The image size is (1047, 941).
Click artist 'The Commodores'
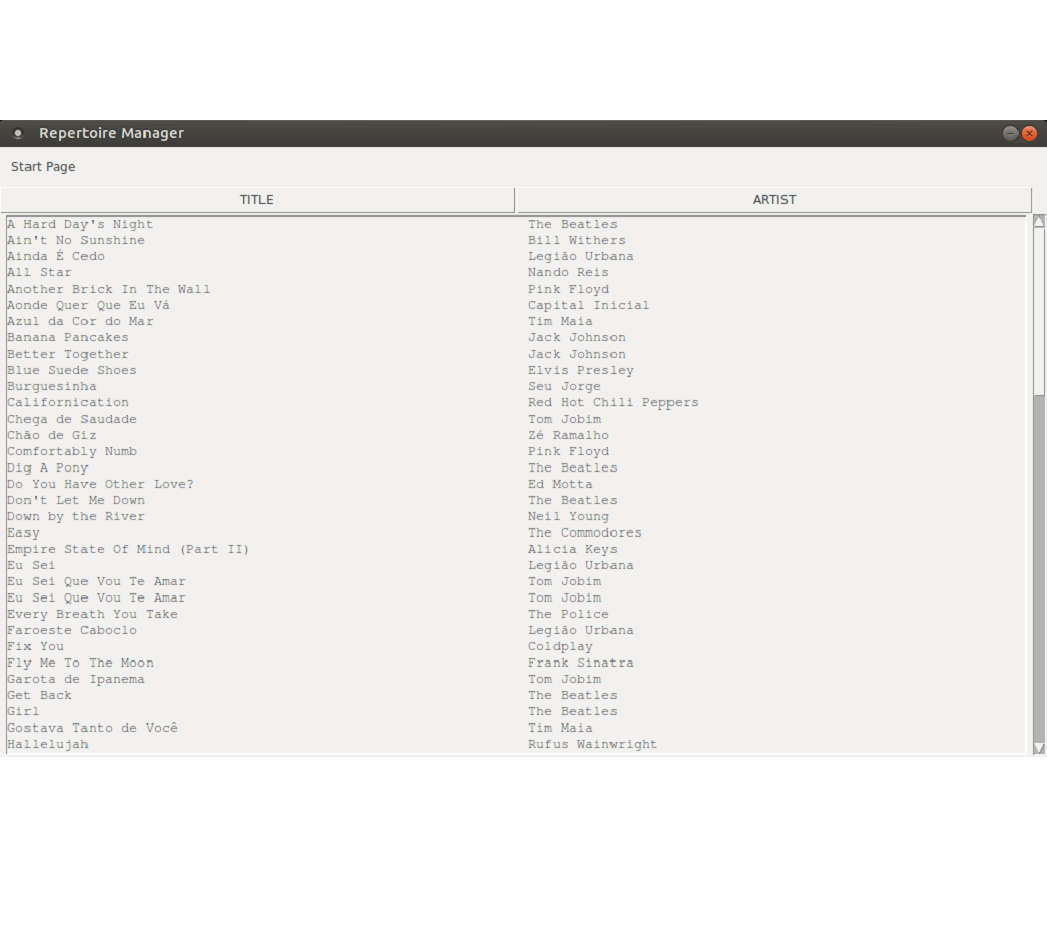pyautogui.click(x=585, y=532)
